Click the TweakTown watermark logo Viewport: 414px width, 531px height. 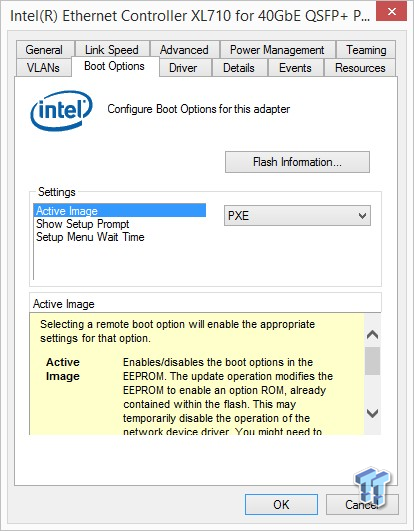pyautogui.click(x=372, y=486)
